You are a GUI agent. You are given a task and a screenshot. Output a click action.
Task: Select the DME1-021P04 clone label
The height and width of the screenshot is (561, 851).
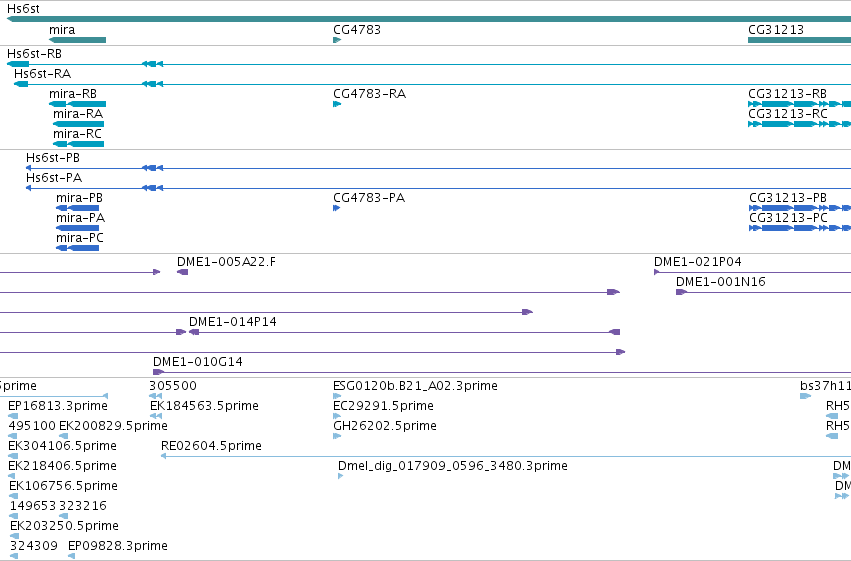pos(697,262)
